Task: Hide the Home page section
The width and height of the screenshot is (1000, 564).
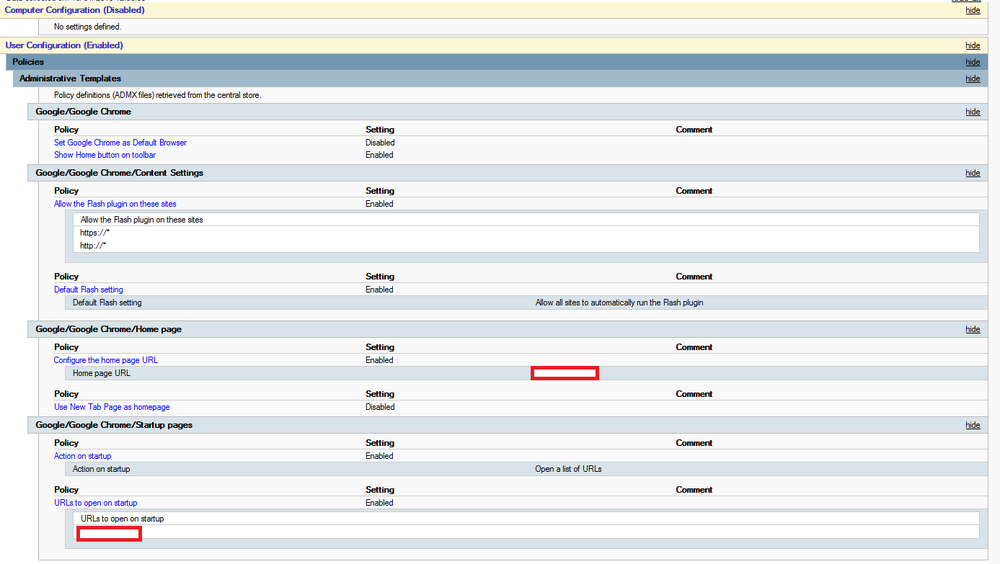Action: 973,329
